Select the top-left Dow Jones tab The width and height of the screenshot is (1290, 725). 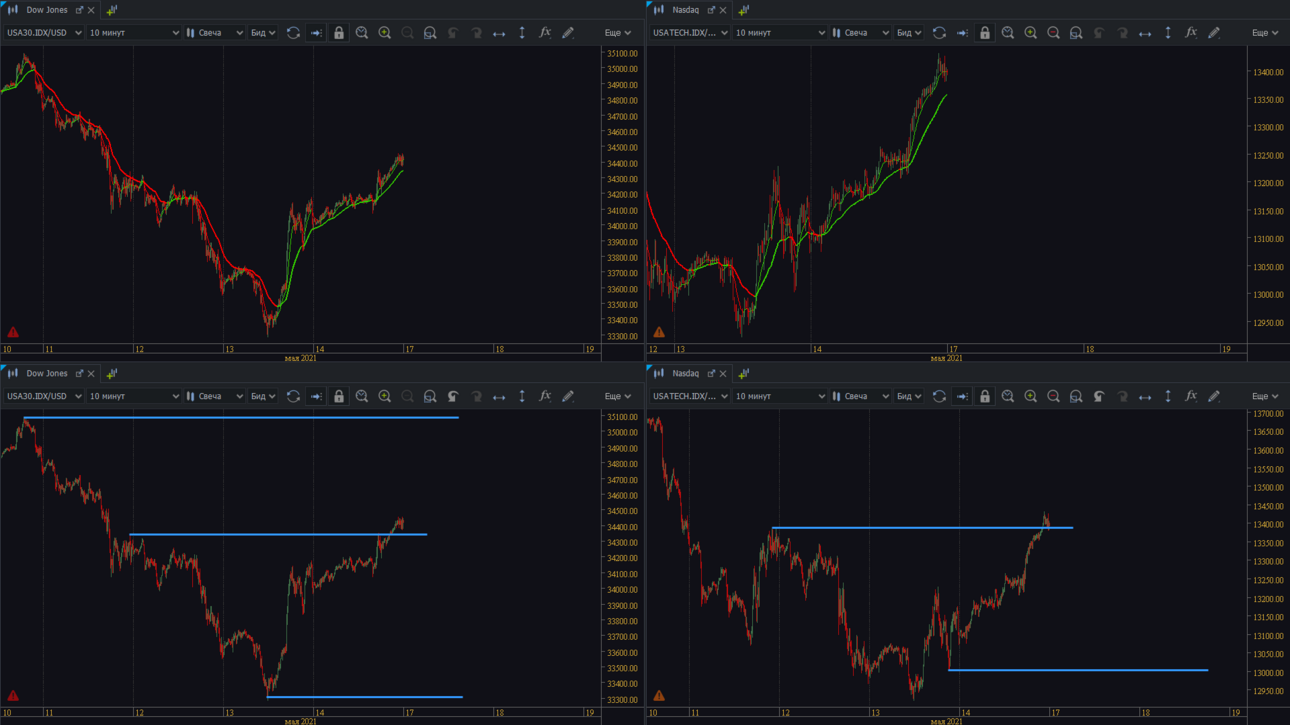[x=47, y=10]
